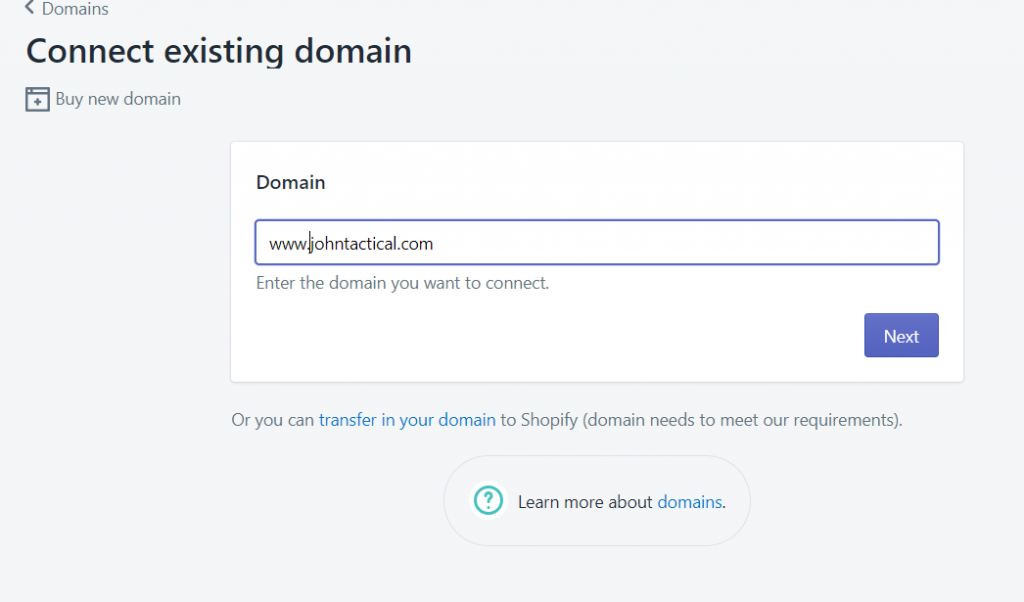Click the back chevron beside Domains
Screen dimensions: 1024x602
pyautogui.click(x=29, y=8)
